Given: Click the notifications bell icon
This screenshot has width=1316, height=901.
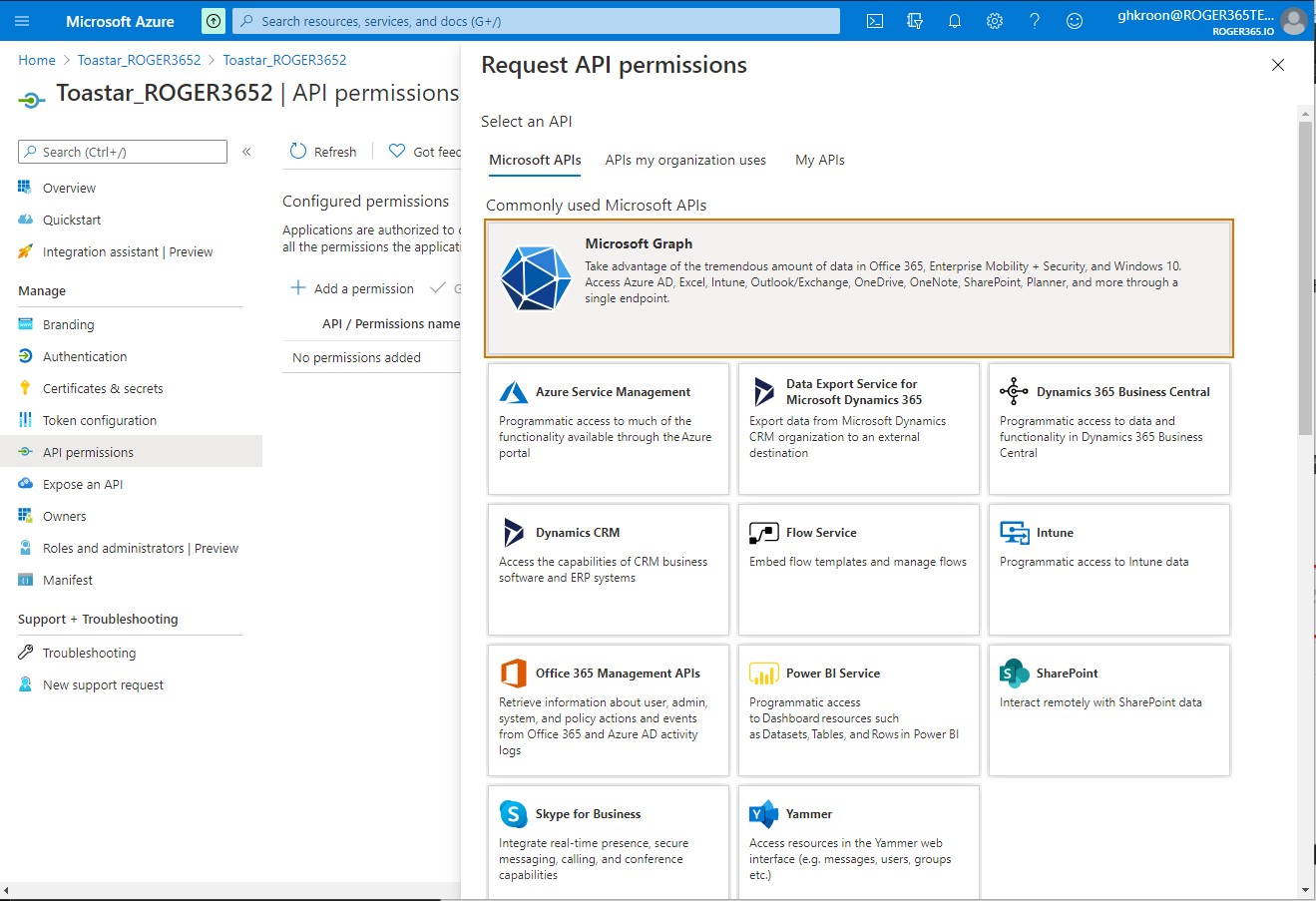Looking at the screenshot, I should pyautogui.click(x=955, y=21).
